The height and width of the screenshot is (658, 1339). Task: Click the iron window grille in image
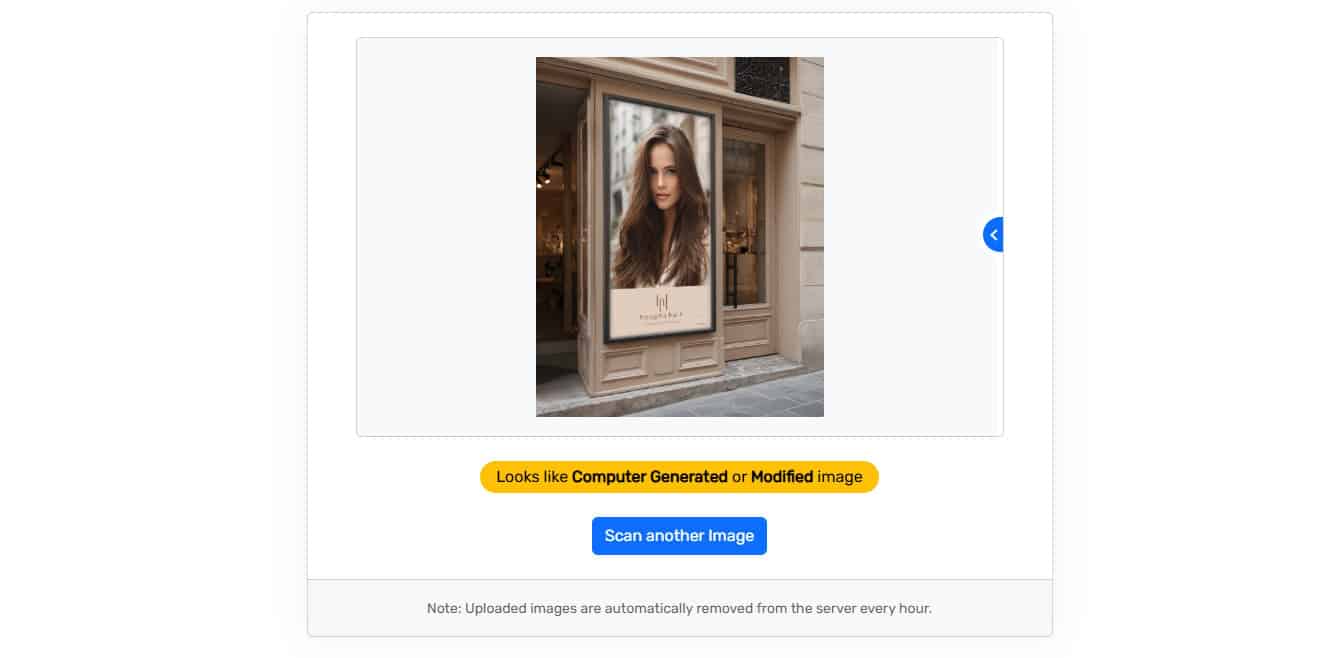[x=761, y=77]
